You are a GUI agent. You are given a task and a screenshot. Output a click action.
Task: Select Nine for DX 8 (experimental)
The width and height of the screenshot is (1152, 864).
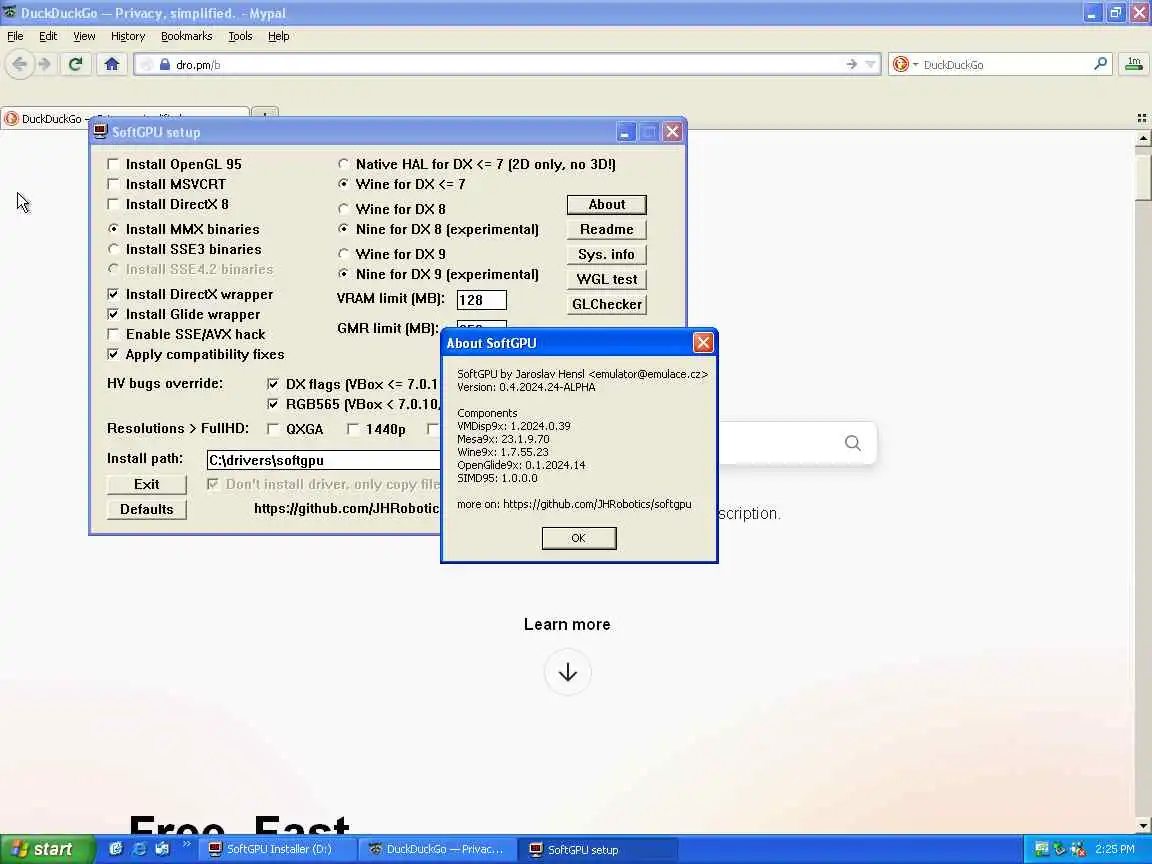343,228
